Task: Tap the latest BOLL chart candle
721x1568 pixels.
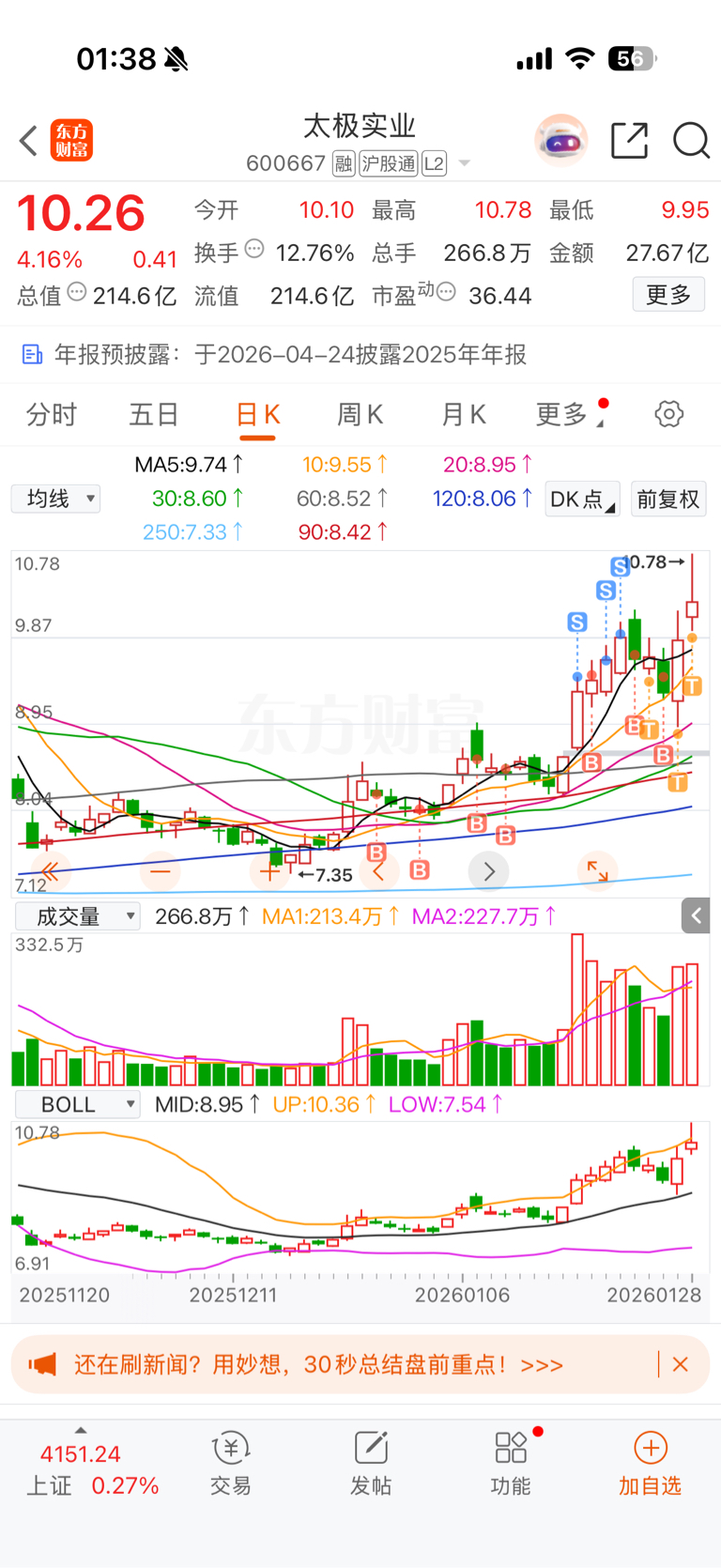Action: point(692,1145)
